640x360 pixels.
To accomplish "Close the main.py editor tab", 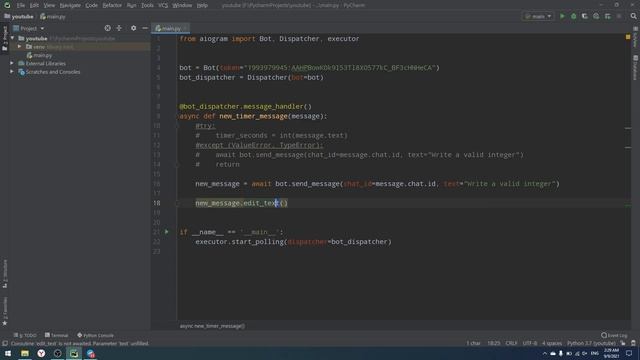I will point(186,28).
